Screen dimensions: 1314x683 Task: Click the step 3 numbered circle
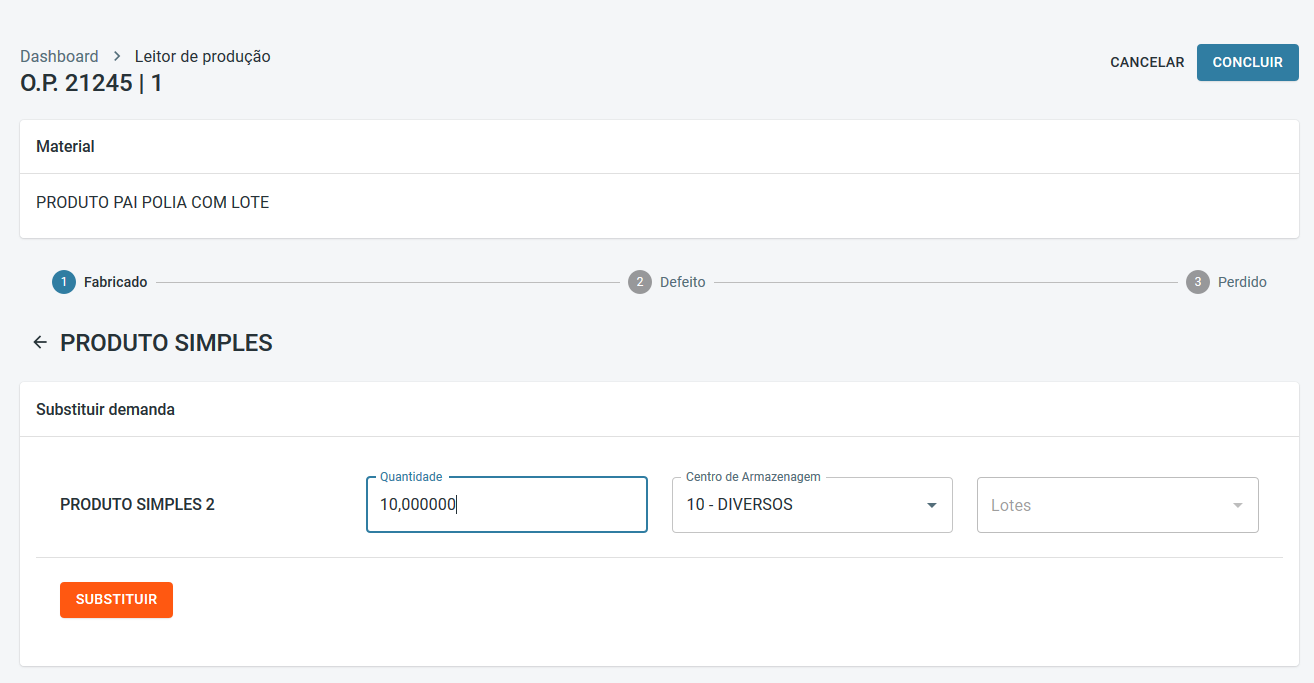point(1198,282)
